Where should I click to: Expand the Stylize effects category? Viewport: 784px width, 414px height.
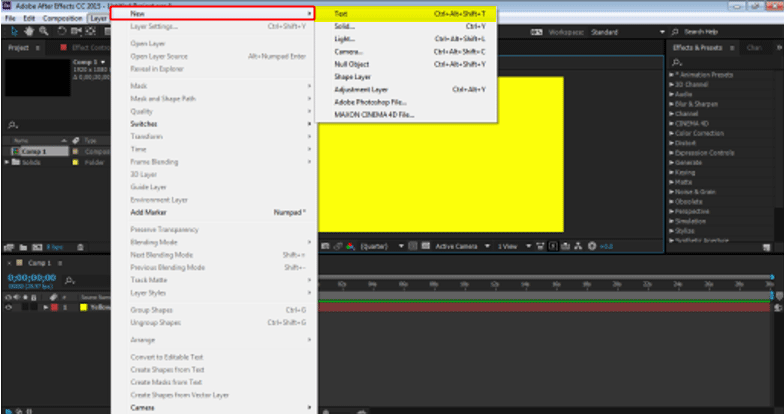672,231
